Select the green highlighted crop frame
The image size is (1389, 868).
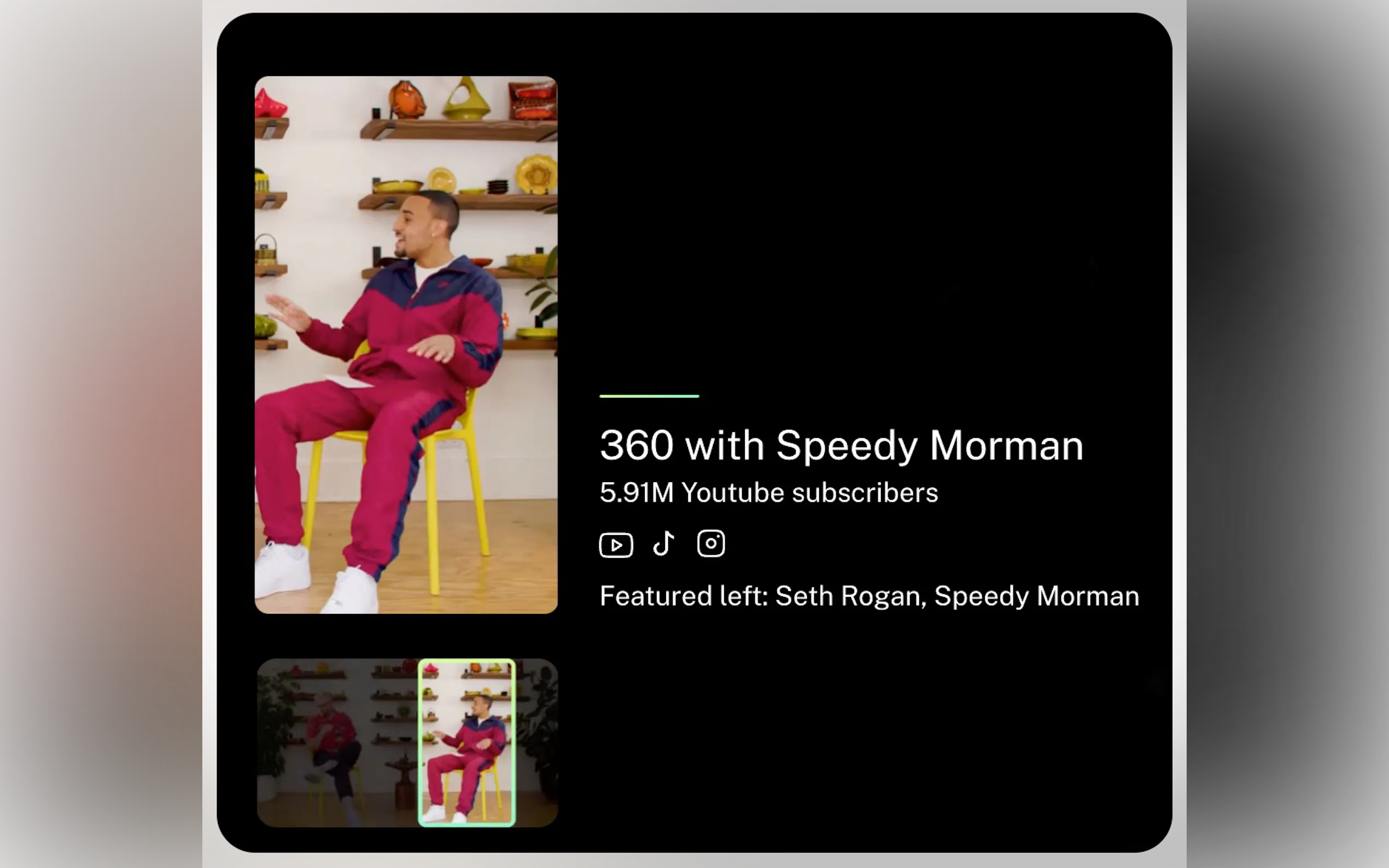click(x=467, y=743)
